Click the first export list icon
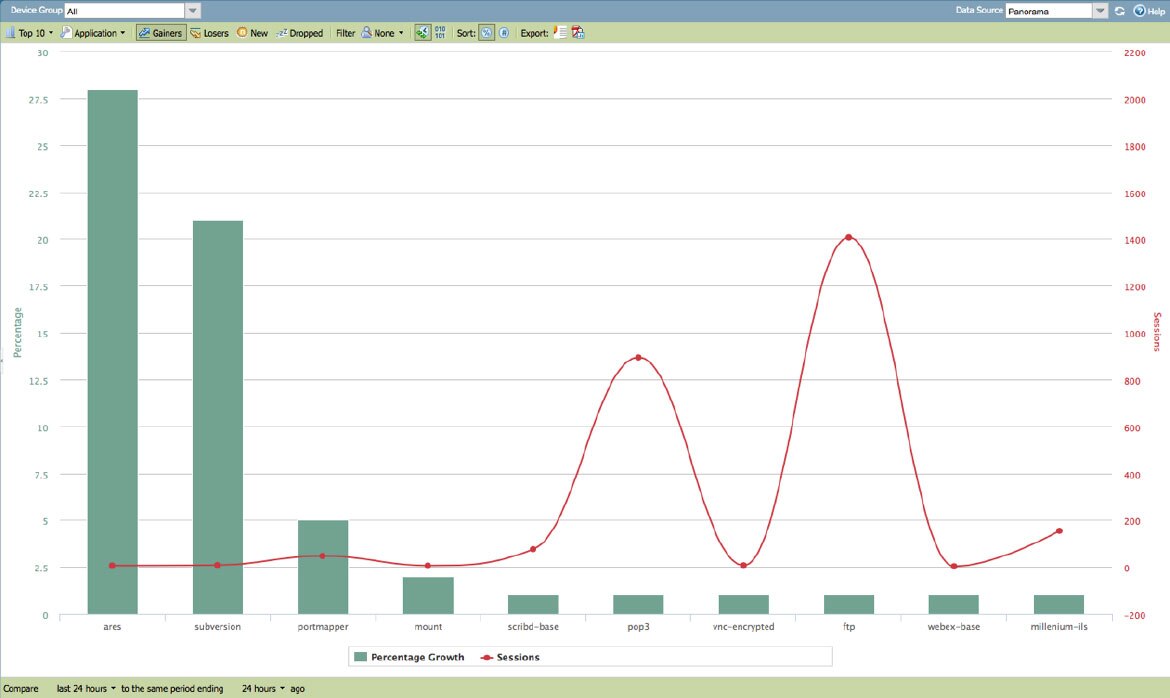This screenshot has height=698, width=1170. click(x=560, y=33)
